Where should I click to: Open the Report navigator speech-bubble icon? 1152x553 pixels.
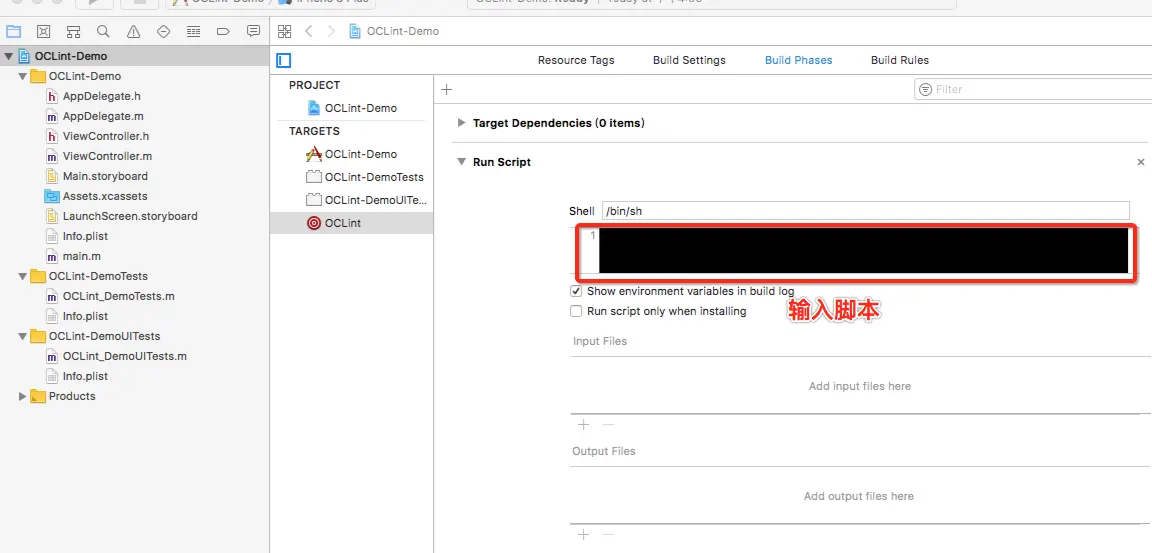click(253, 32)
